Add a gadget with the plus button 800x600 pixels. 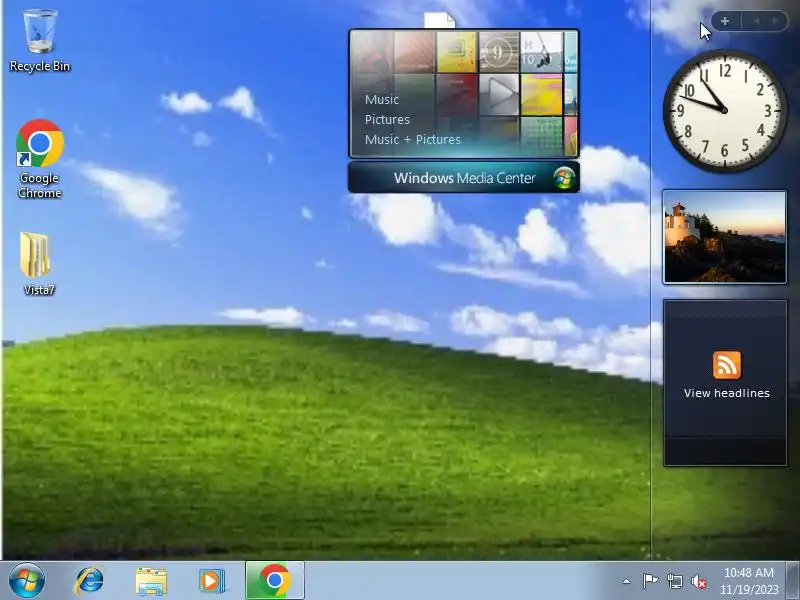[725, 21]
